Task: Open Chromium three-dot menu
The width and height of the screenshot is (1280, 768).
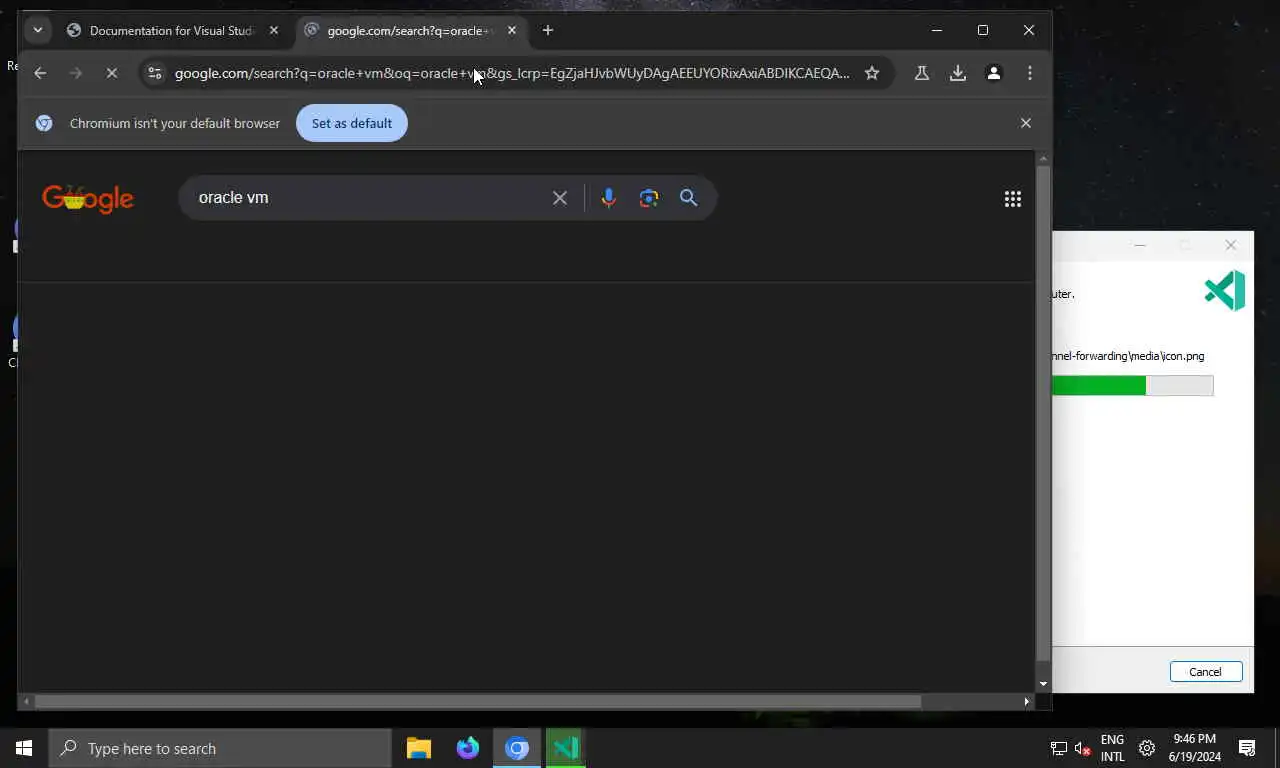Action: [1030, 73]
